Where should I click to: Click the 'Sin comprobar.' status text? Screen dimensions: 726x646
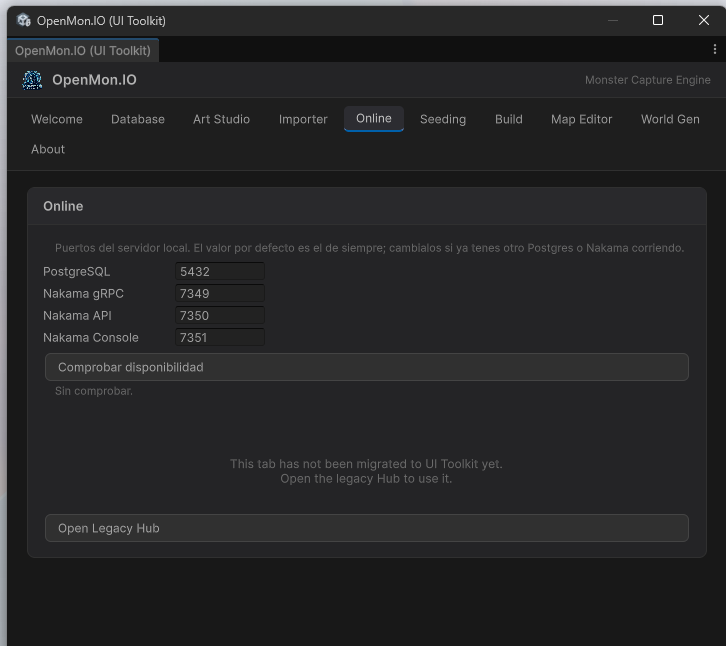[94, 391]
